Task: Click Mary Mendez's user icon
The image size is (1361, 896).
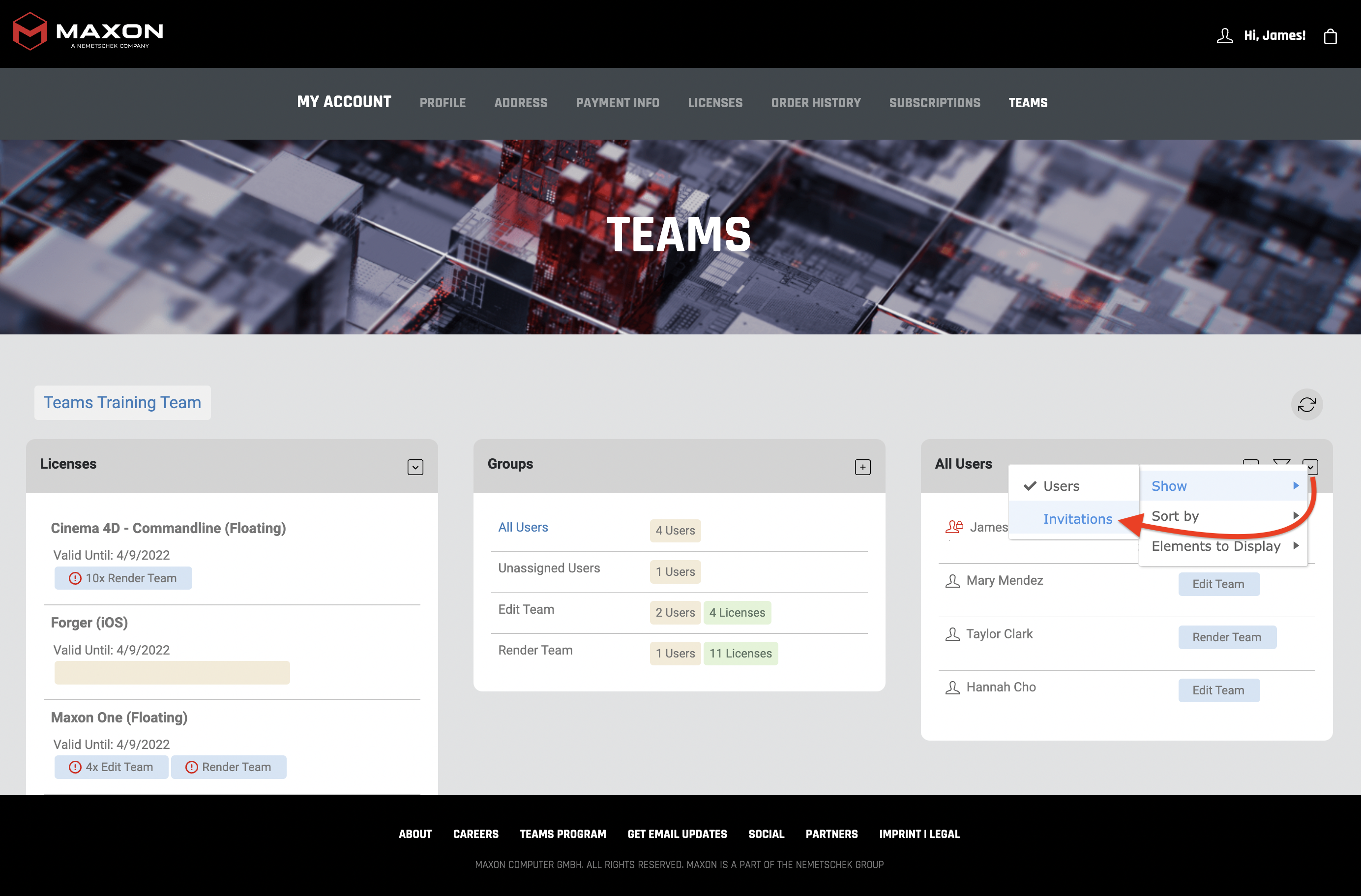Action: tap(952, 581)
